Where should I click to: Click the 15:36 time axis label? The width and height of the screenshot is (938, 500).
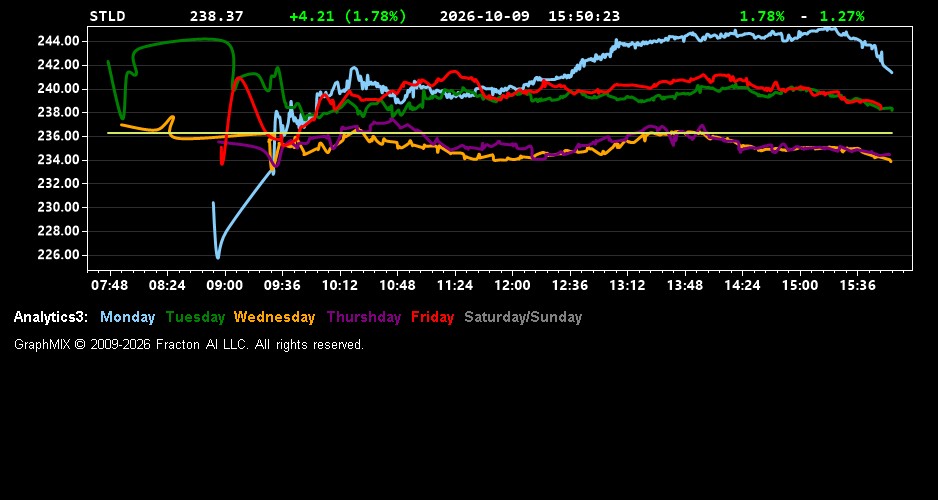click(857, 286)
